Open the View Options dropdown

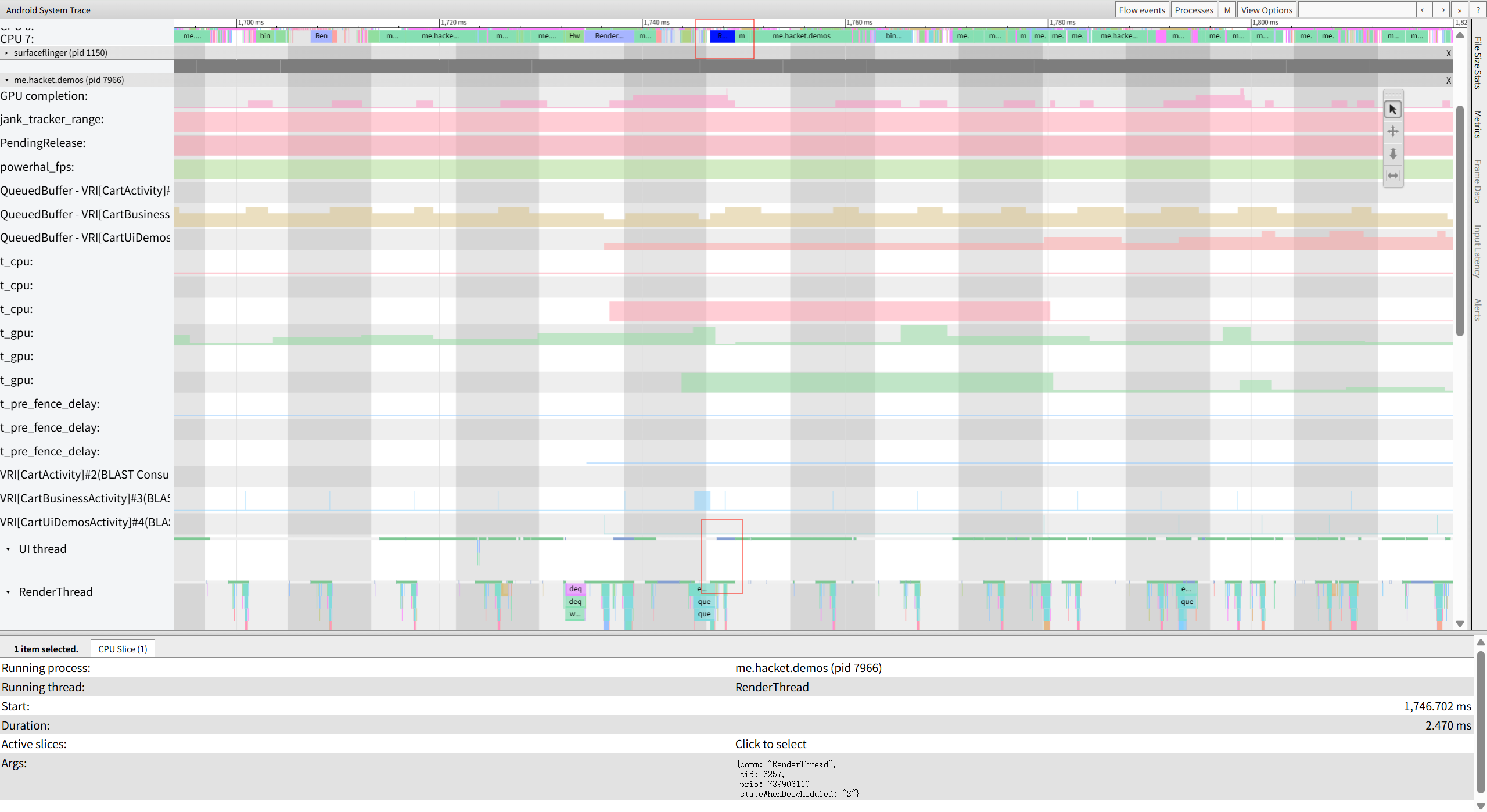click(x=1266, y=10)
